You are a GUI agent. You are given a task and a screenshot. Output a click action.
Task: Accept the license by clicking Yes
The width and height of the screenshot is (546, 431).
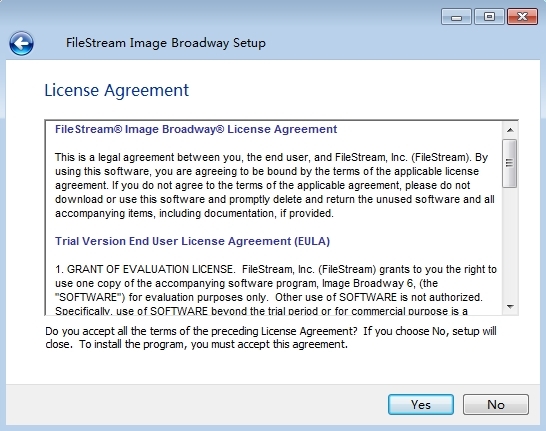[x=421, y=405]
